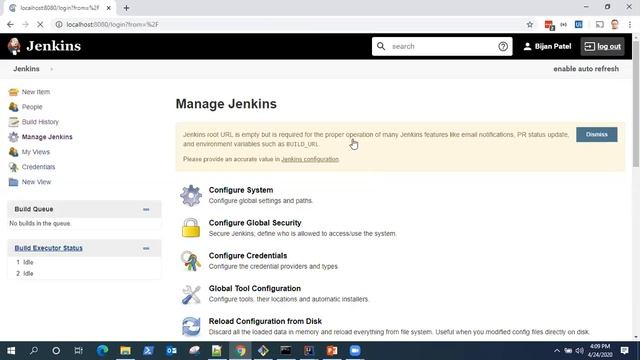Click the Configure Credentials keys icon

tap(191, 261)
